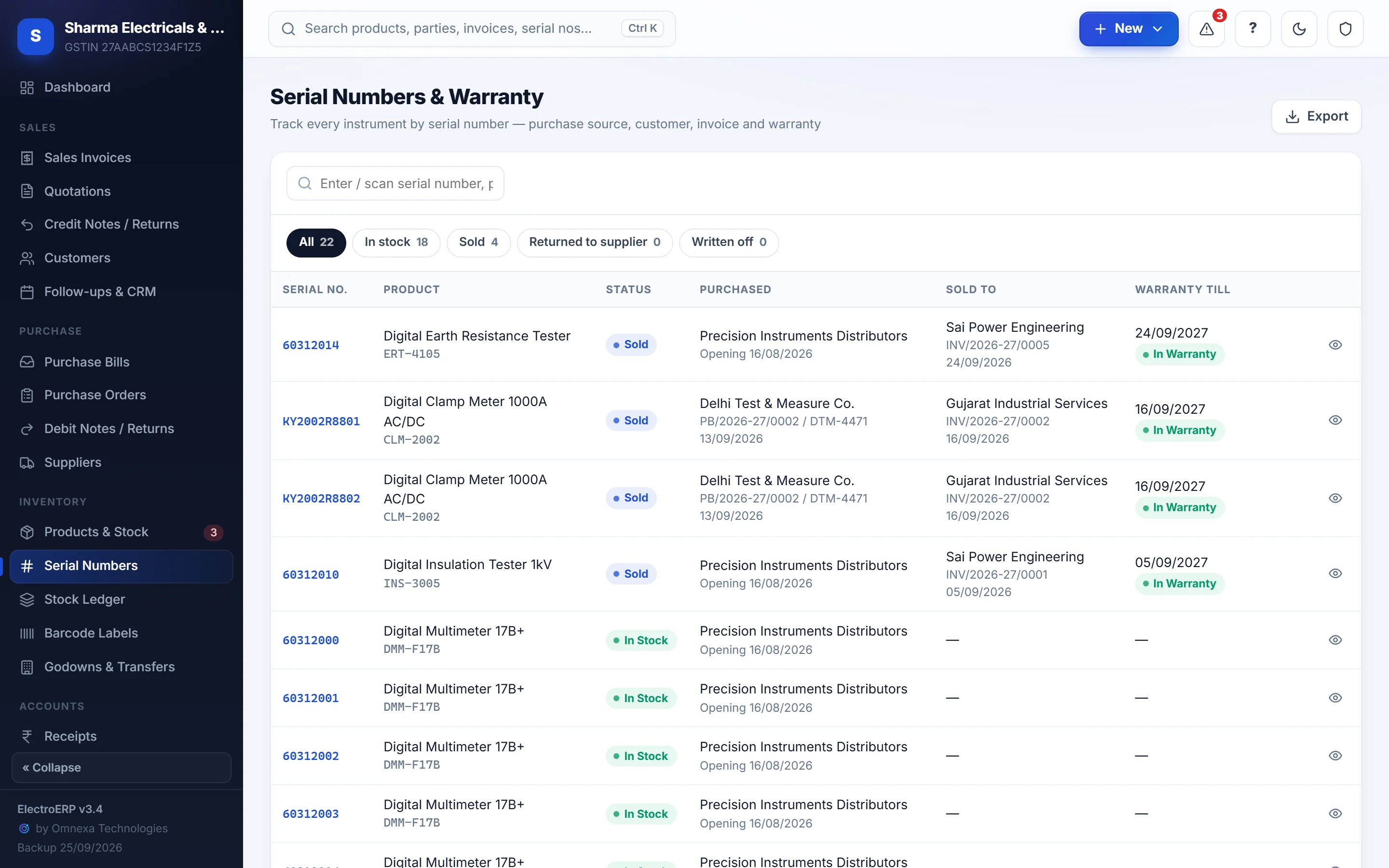Image resolution: width=1389 pixels, height=868 pixels.
Task: View details eye icon for serial 60312002
Action: [x=1335, y=756]
